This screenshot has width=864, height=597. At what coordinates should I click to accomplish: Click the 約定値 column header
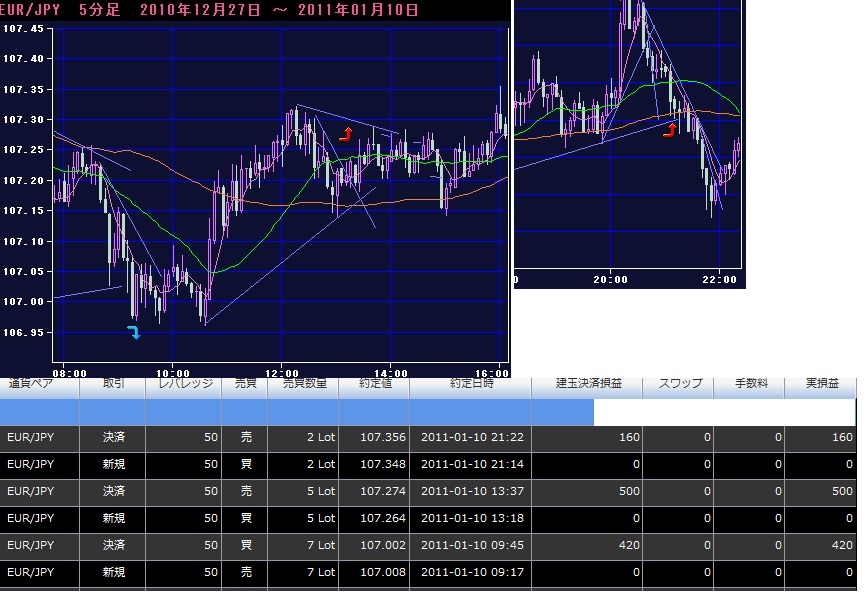pyautogui.click(x=374, y=384)
